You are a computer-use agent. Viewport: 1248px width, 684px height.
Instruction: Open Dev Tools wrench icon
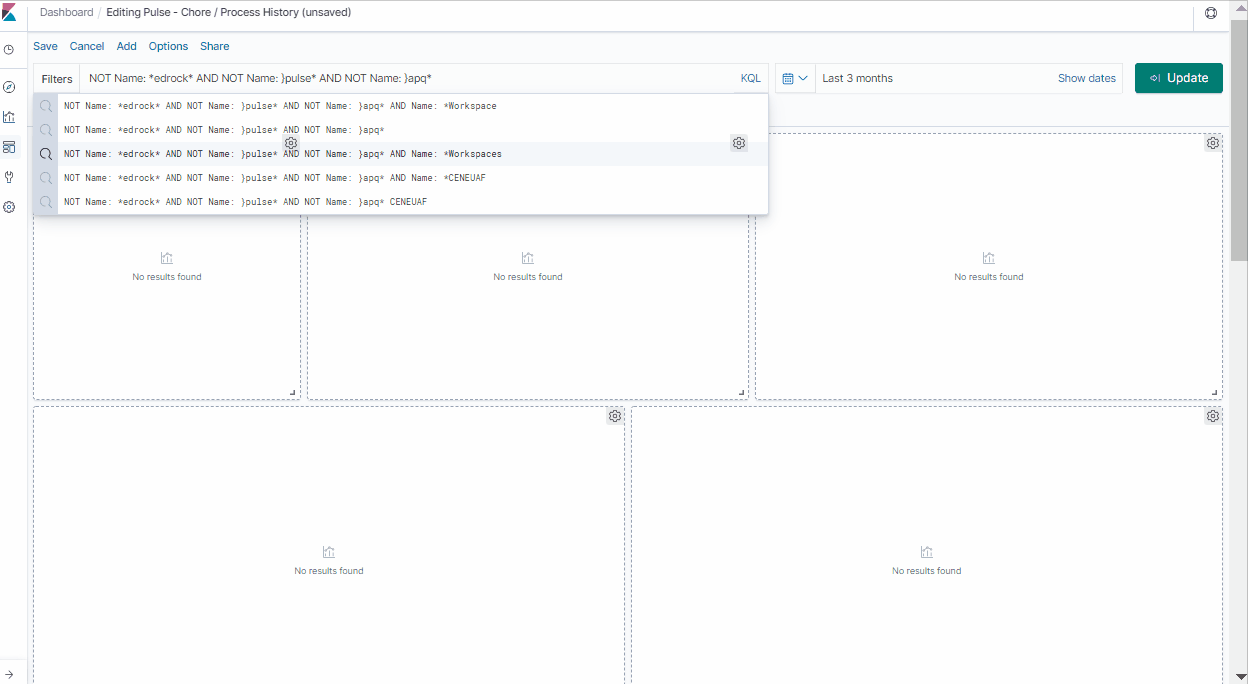9,177
